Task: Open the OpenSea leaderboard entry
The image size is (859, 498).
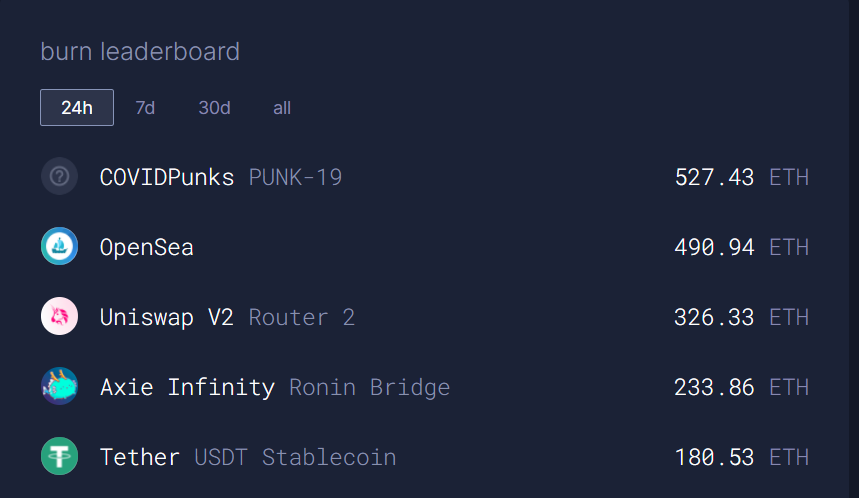Action: [147, 248]
